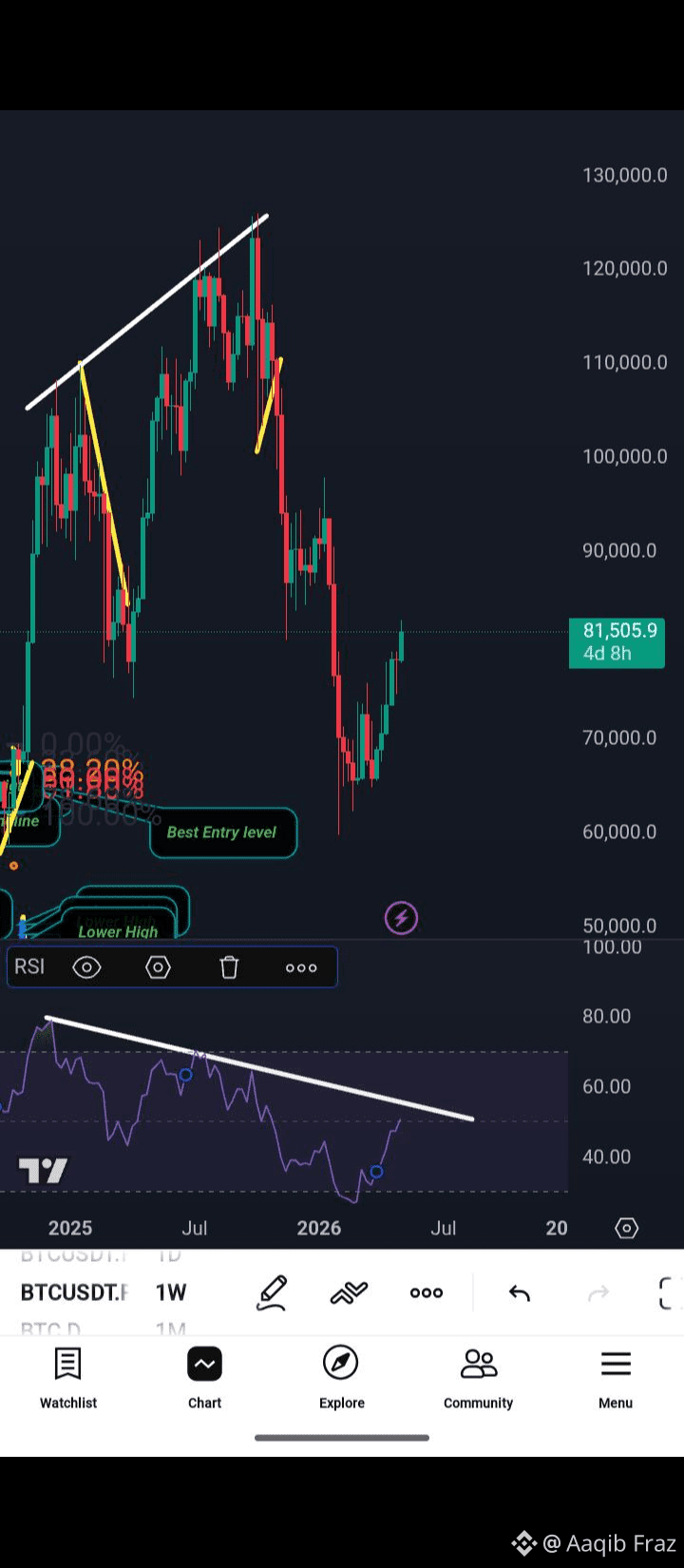Select the white price trendline at top
684x1568 pixels.
[x=147, y=313]
